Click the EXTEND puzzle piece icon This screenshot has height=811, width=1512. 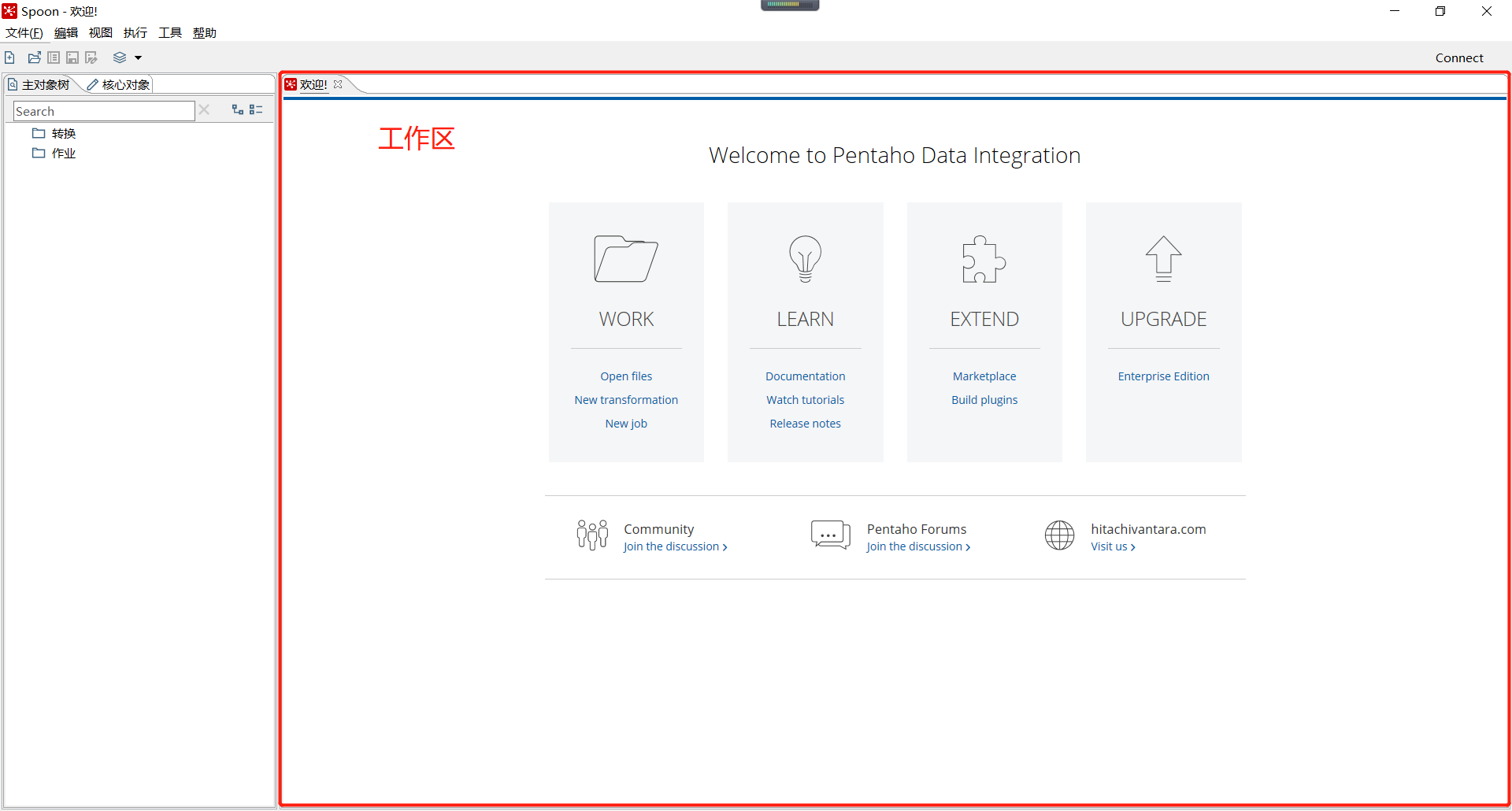[984, 258]
